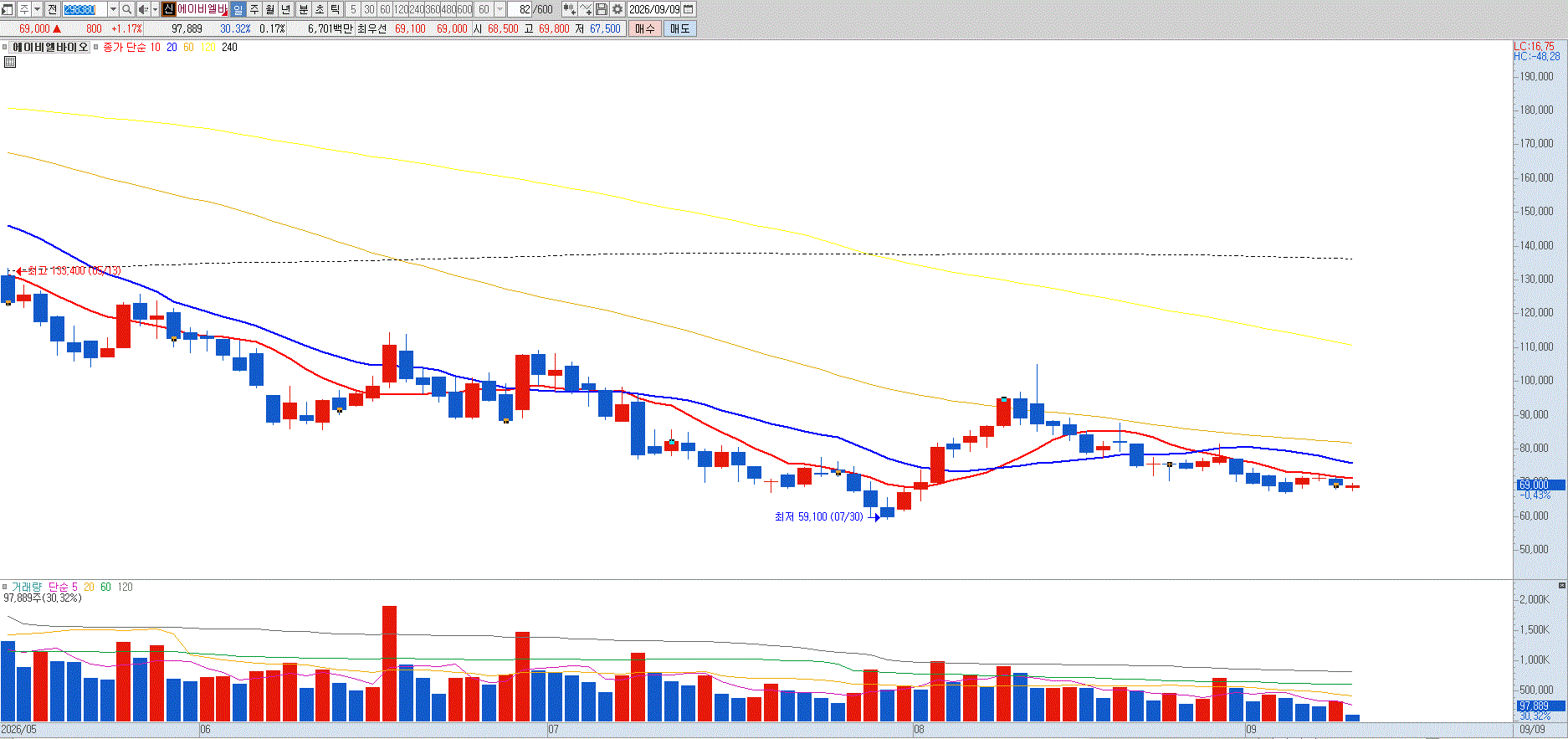
Task: Click the blue 20-day moving average label
Action: [x=172, y=48]
